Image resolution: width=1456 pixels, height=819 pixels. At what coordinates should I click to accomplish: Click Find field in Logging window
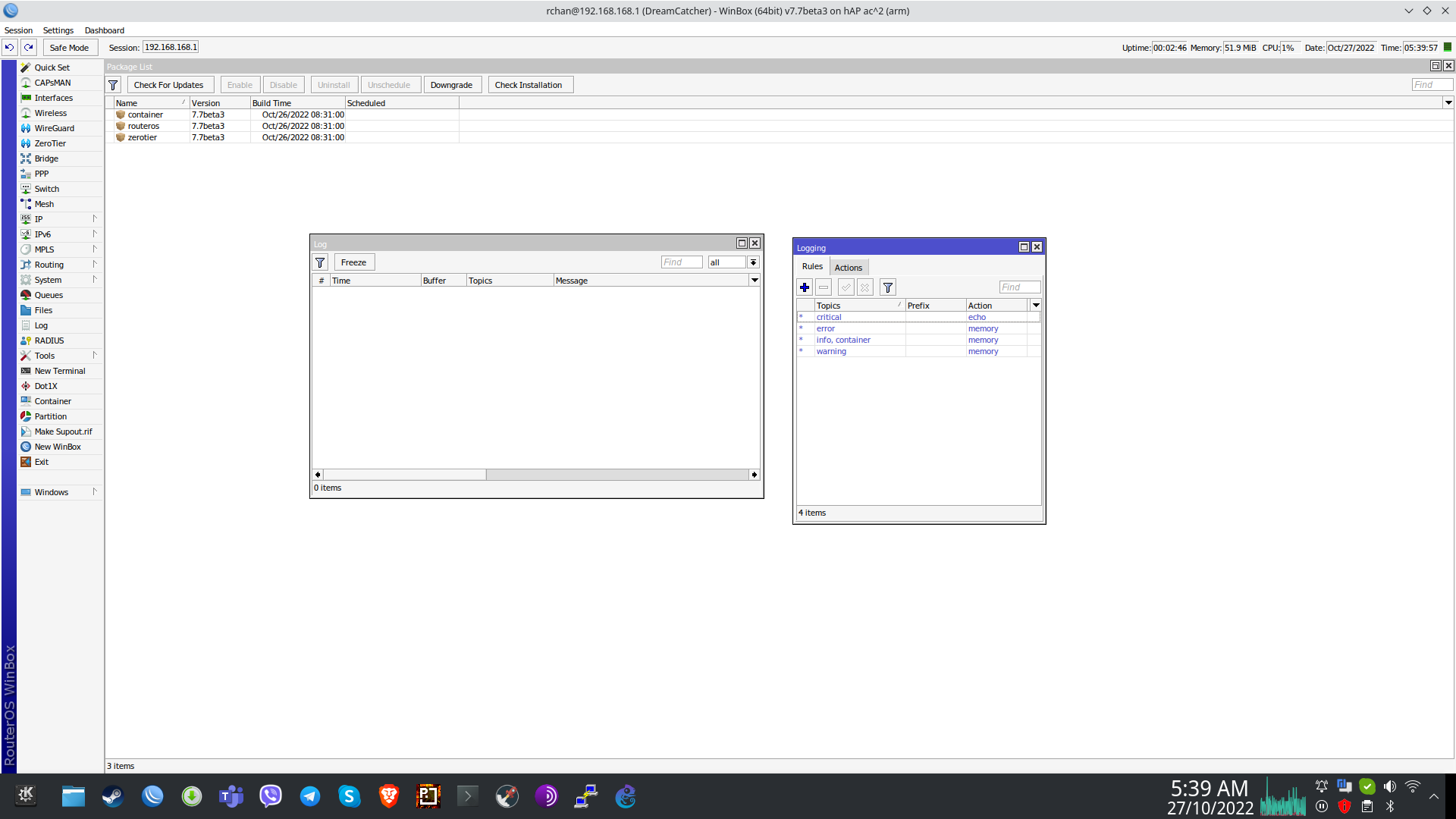click(x=1020, y=287)
